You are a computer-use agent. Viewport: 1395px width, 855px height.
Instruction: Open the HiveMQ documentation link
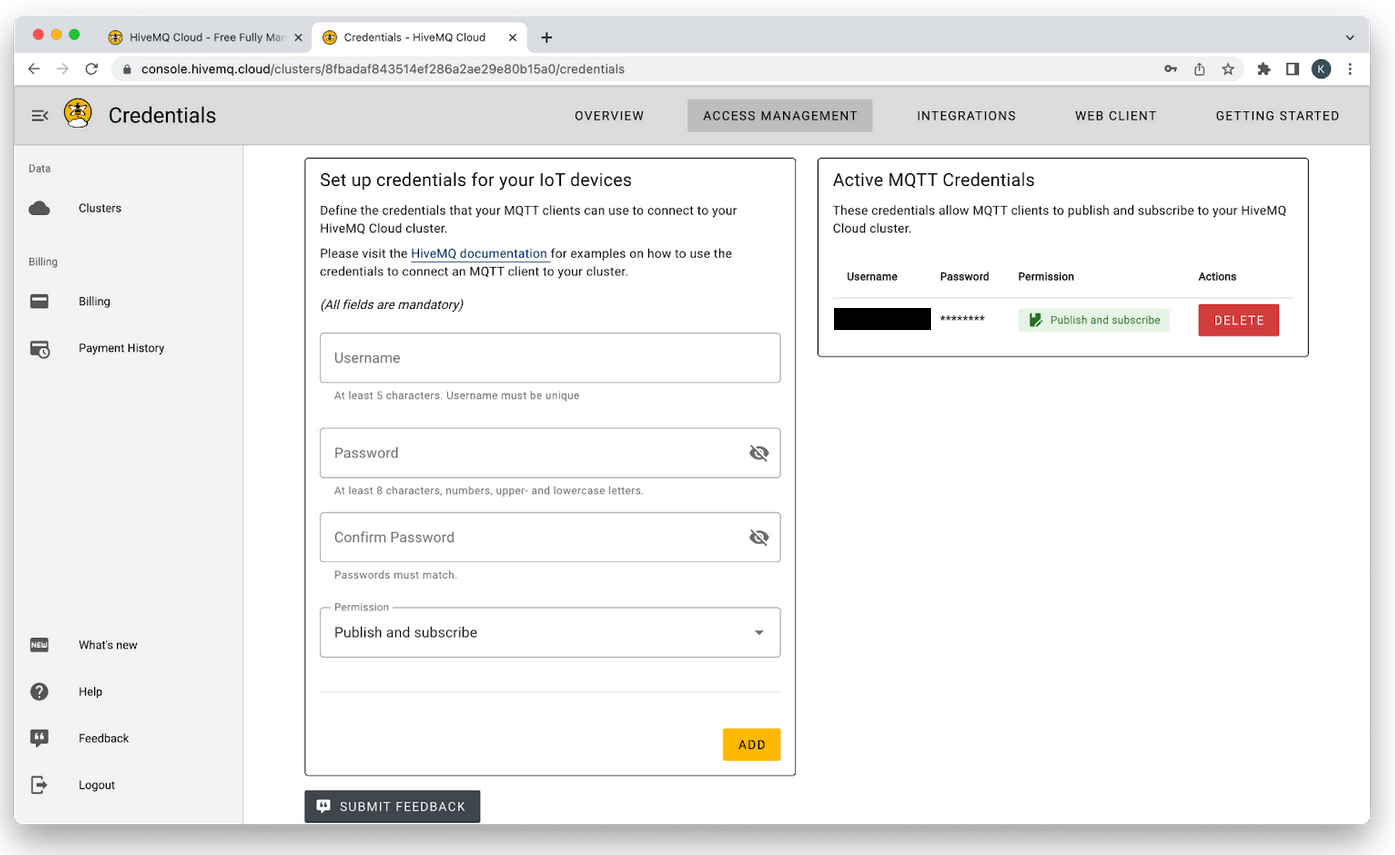pos(479,253)
